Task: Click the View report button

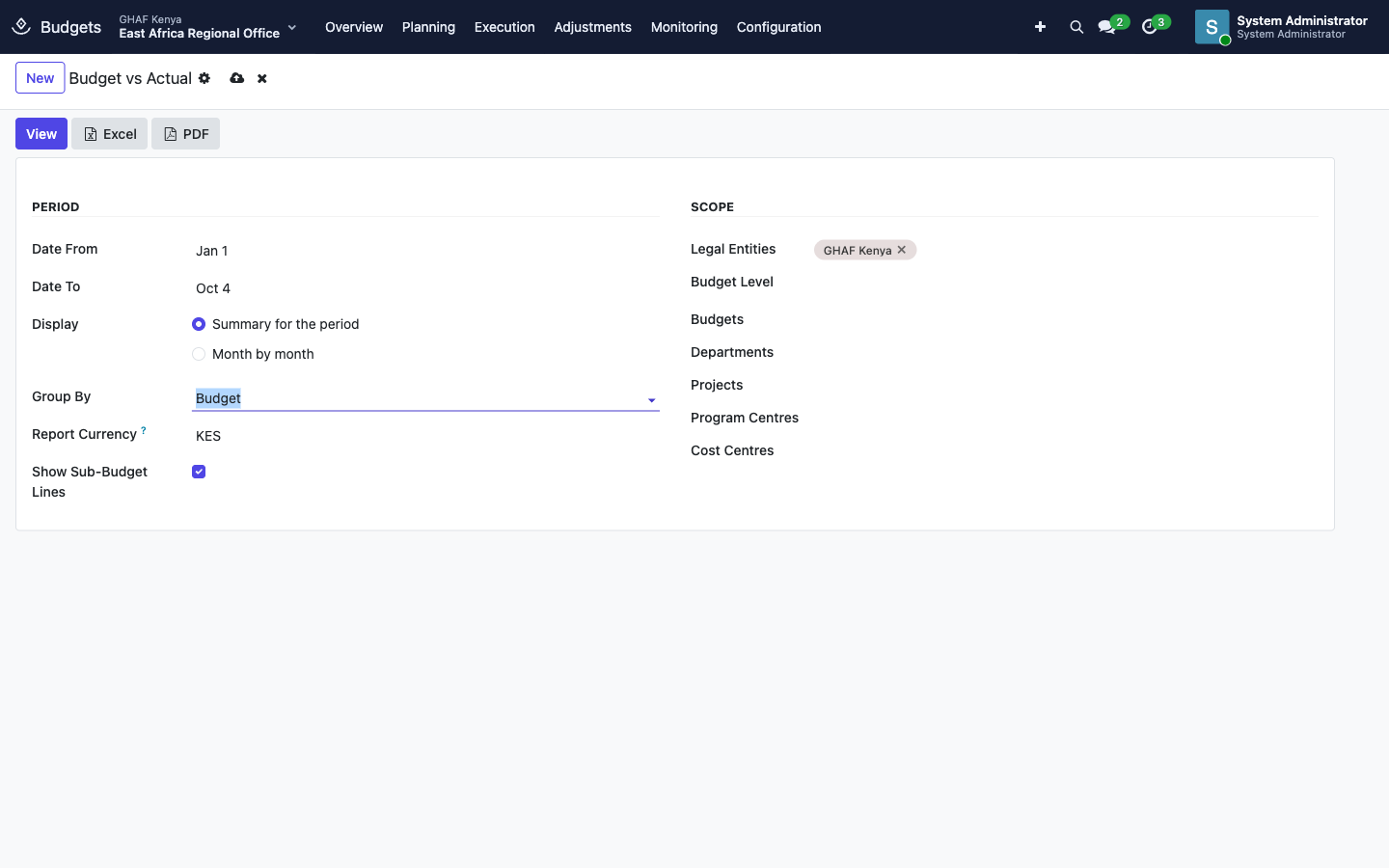Action: pyautogui.click(x=41, y=134)
